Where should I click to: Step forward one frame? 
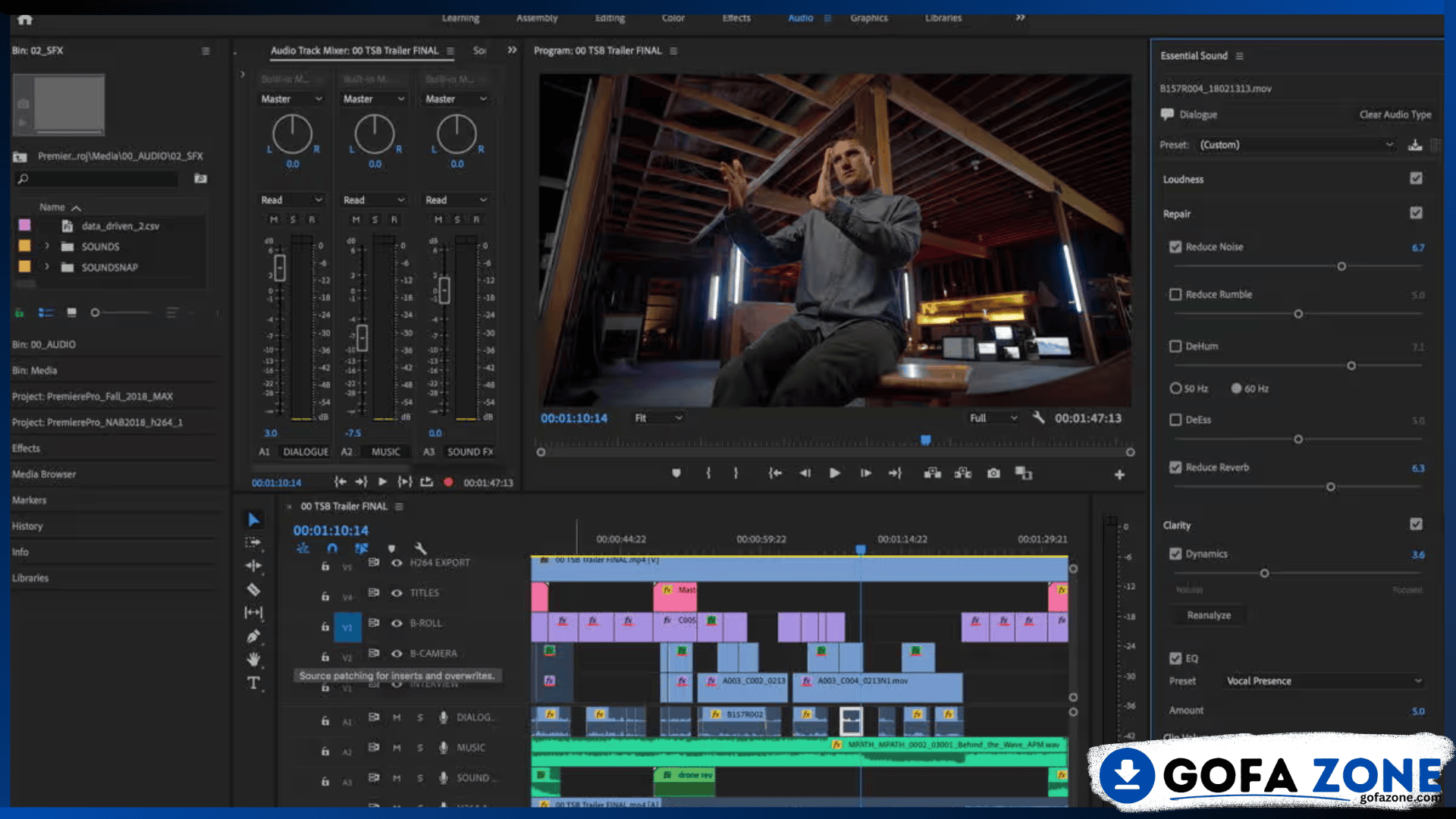[865, 473]
